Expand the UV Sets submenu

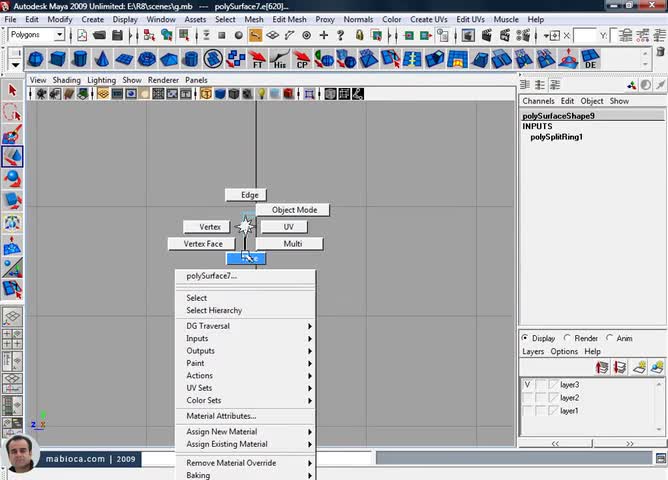coord(245,388)
